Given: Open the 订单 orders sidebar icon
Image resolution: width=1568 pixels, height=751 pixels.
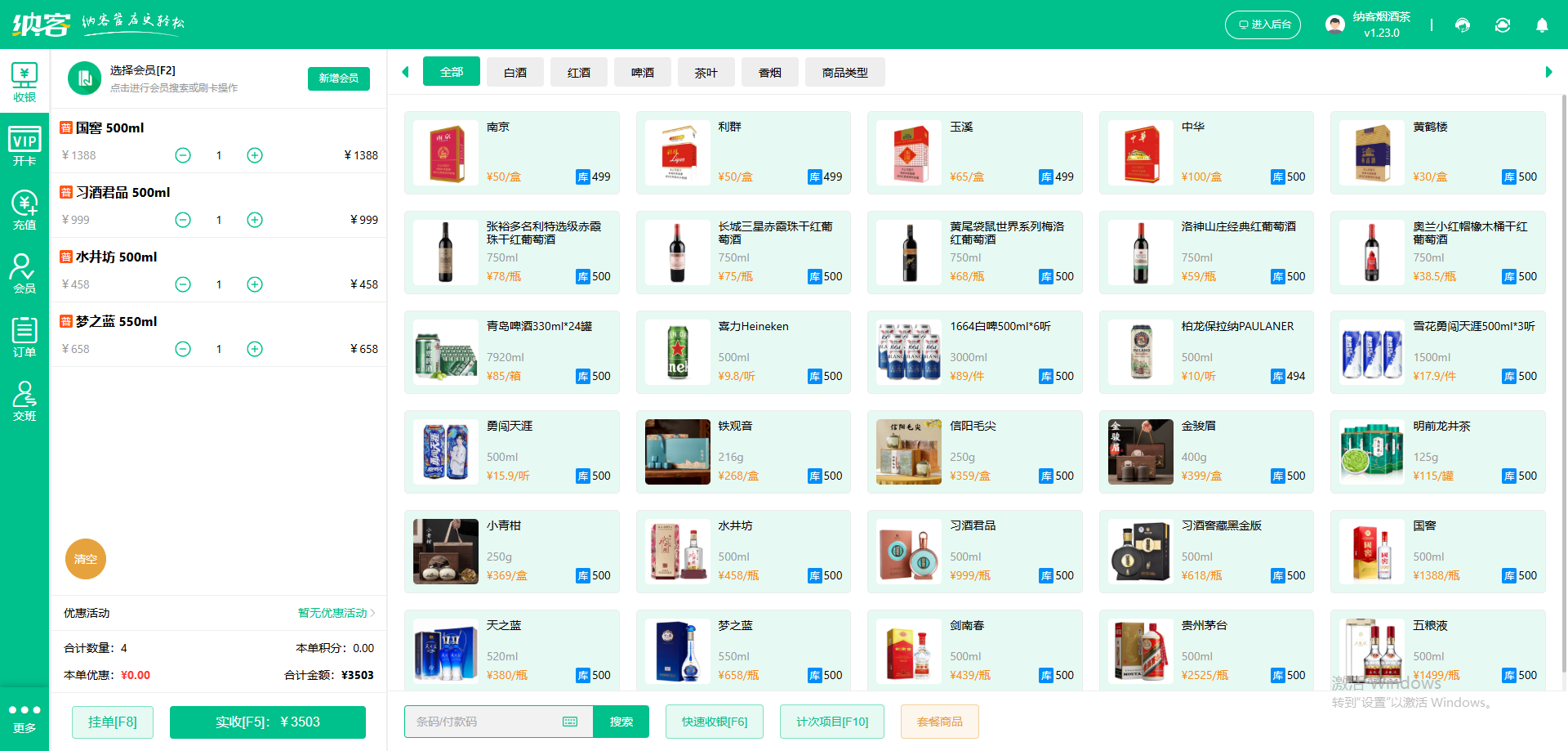Looking at the screenshot, I should point(24,338).
